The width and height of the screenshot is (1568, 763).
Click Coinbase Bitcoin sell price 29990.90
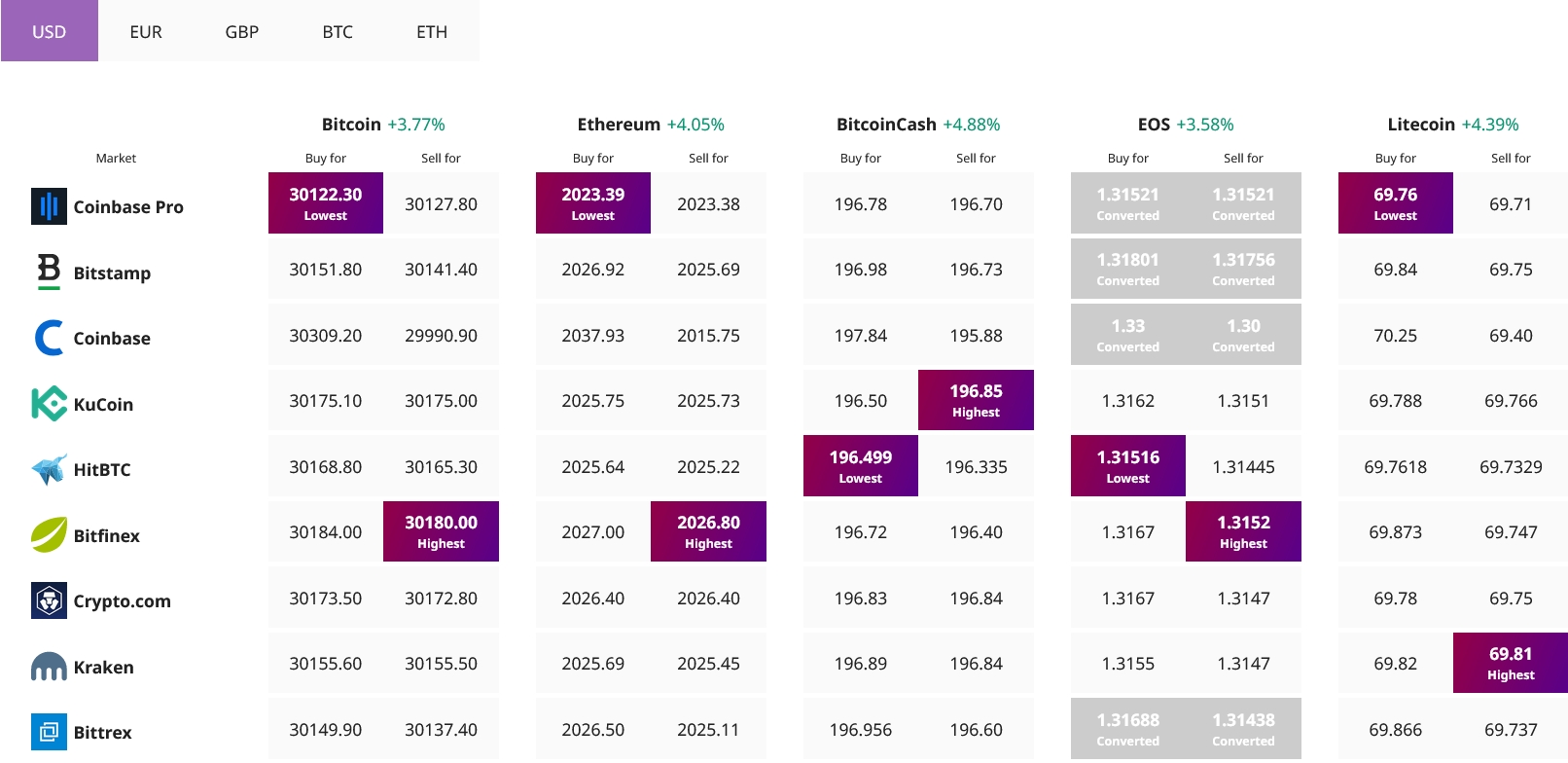[x=441, y=335]
